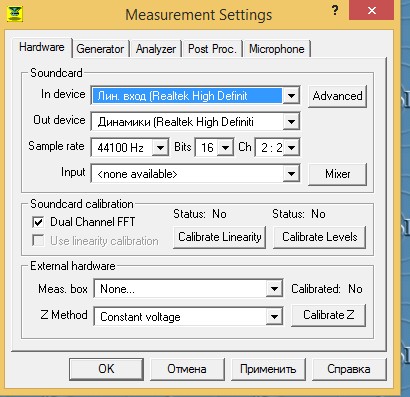410x397 pixels.
Task: Open the Post Proc. tab
Action: pos(212,49)
